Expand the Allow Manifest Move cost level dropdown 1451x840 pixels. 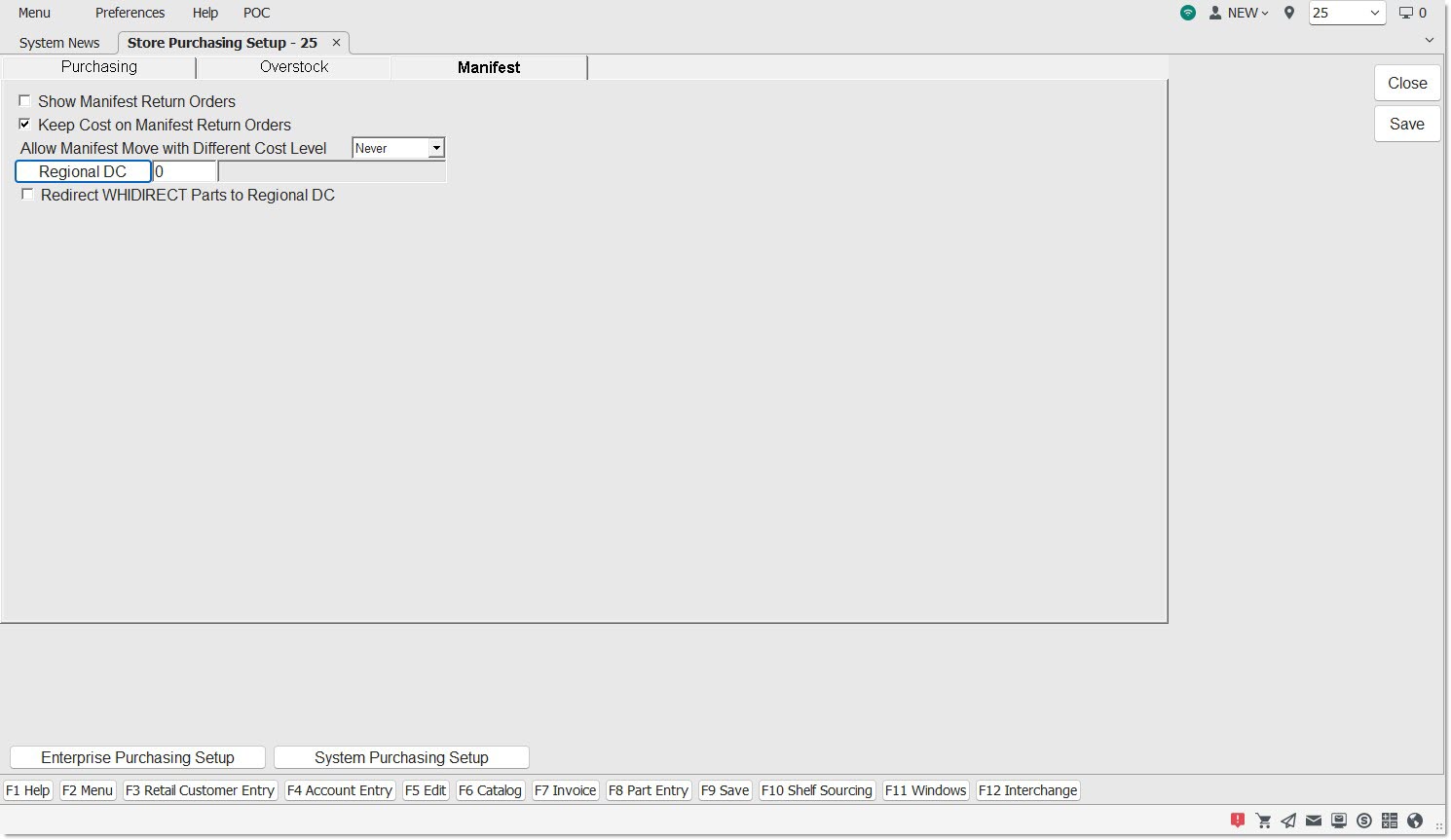tap(436, 148)
